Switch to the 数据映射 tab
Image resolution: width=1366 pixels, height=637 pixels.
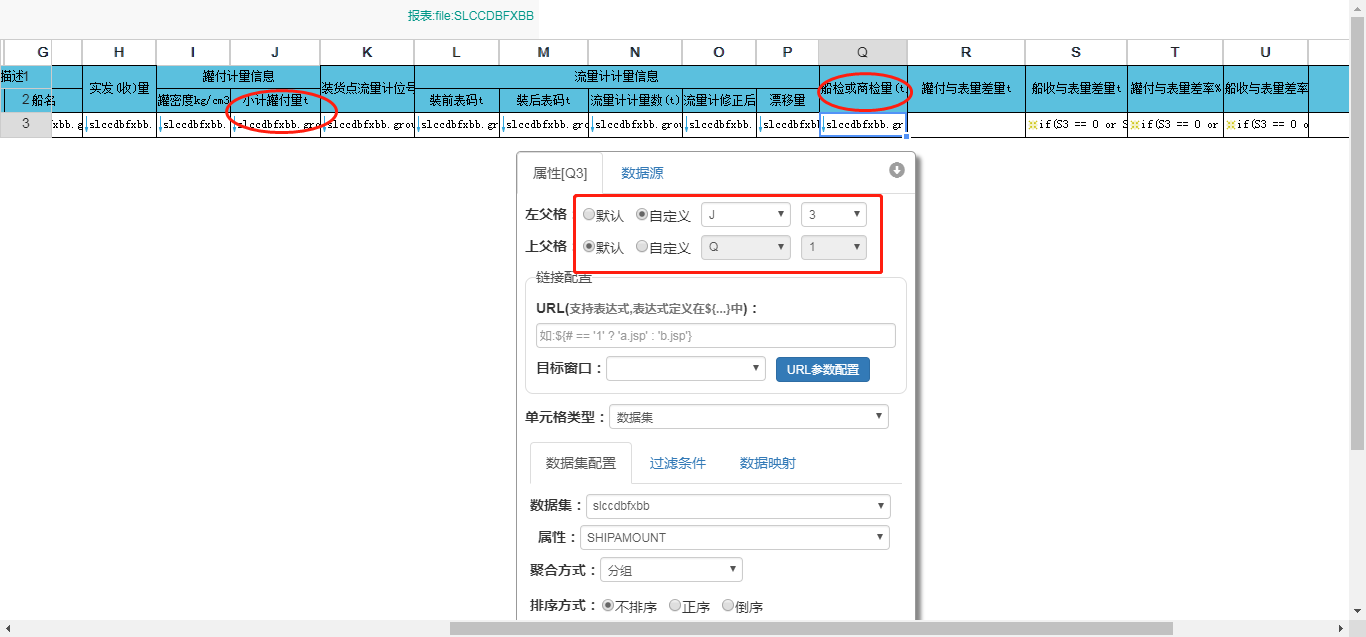pyautogui.click(x=765, y=462)
